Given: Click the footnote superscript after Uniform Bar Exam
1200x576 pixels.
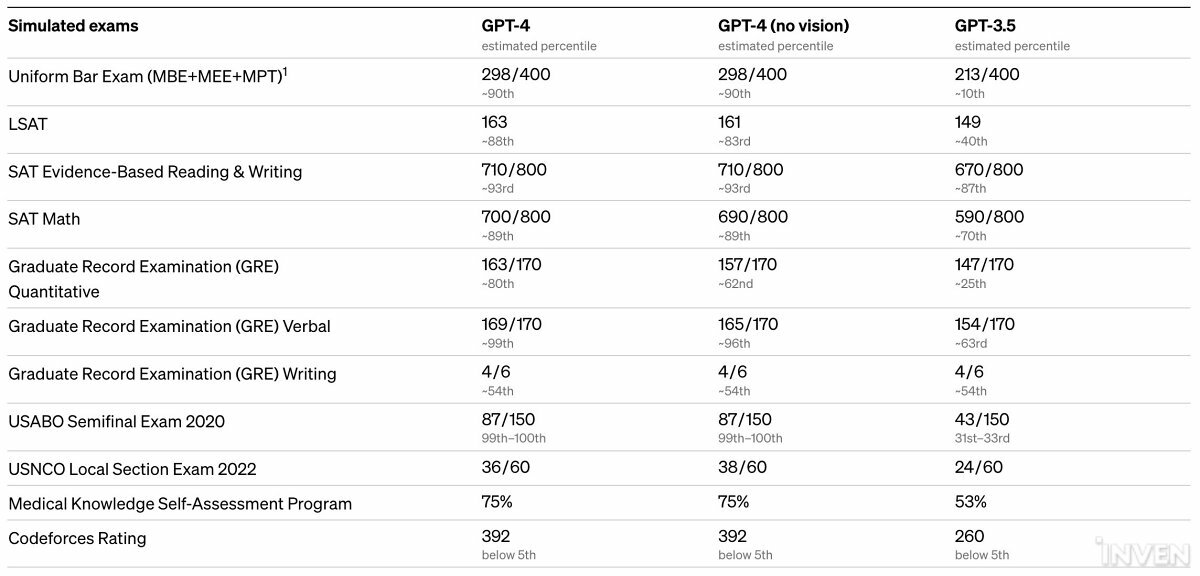Looking at the screenshot, I should pos(285,71).
